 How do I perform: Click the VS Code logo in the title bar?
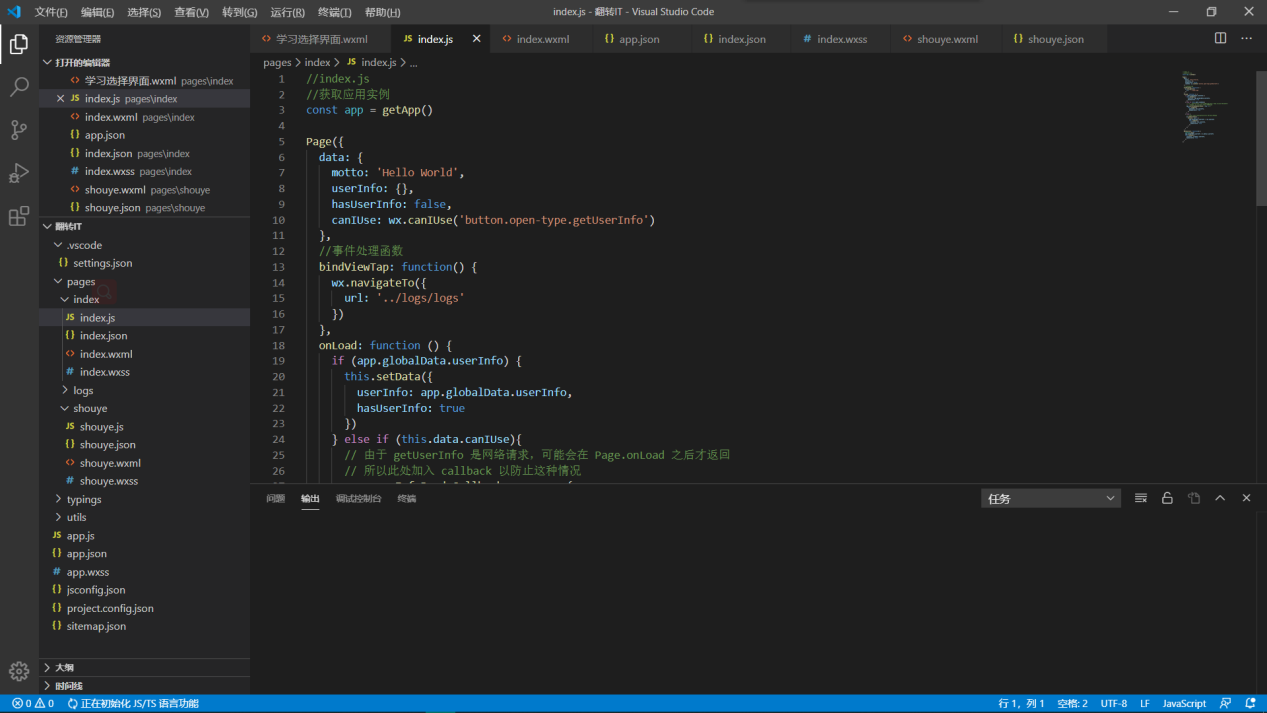(14, 12)
